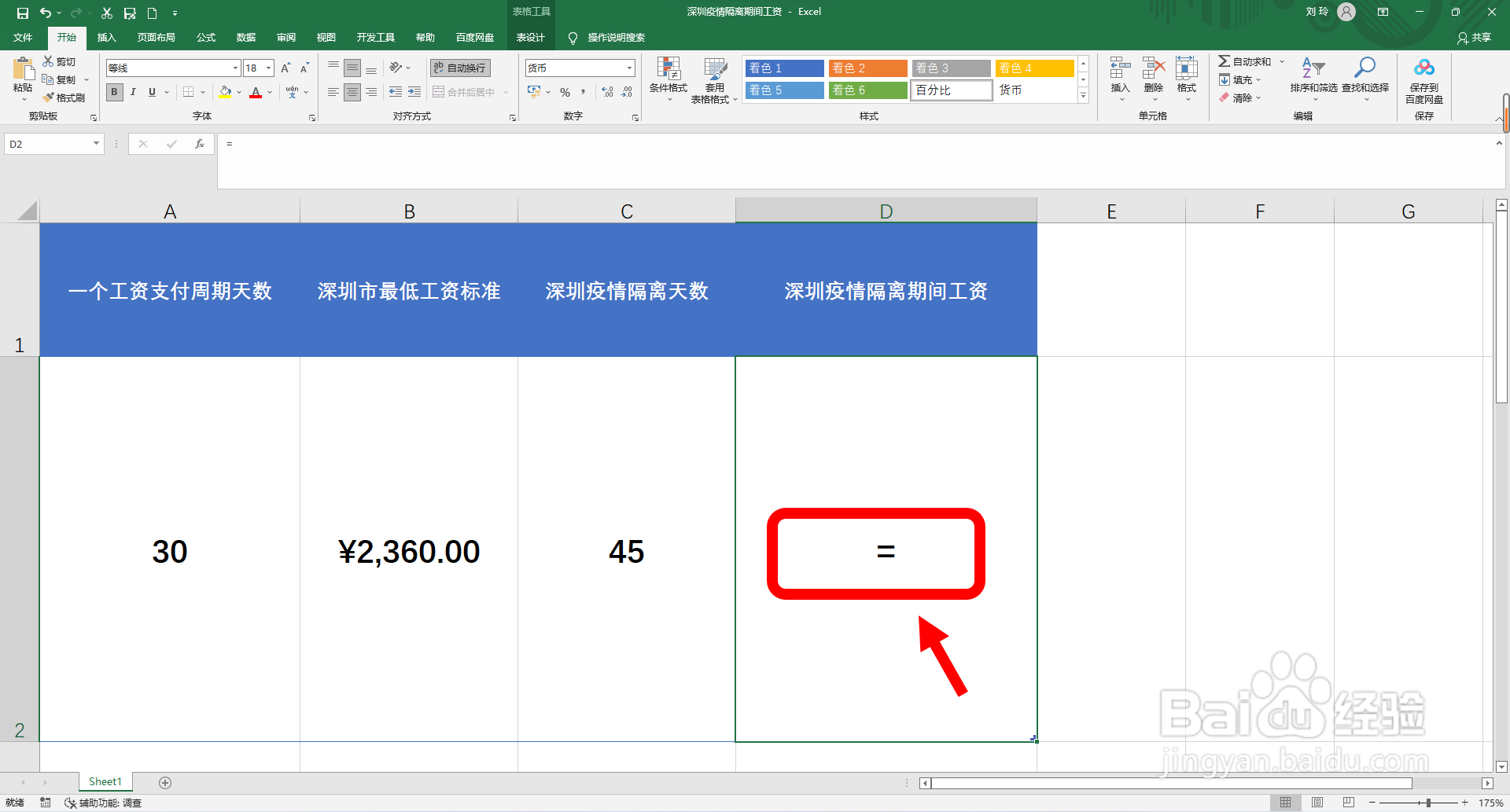Click AutoSum (自动求和) sigma icon
This screenshot has height=812, width=1510.
click(1225, 61)
